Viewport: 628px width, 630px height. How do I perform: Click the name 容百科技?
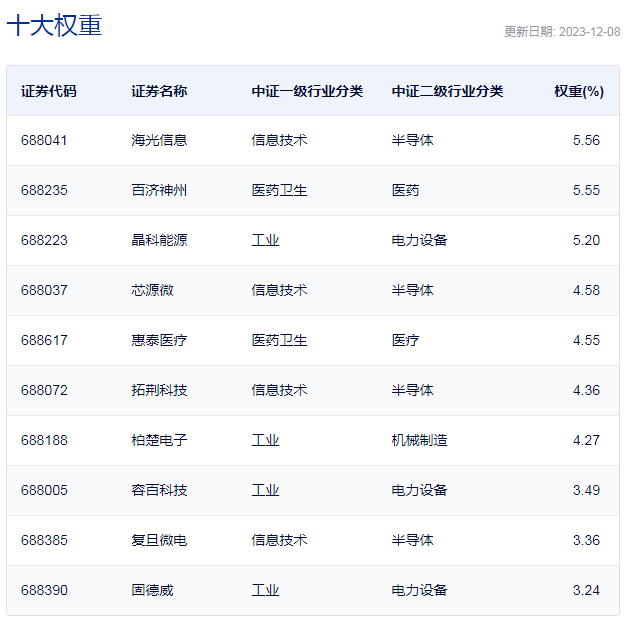(159, 490)
